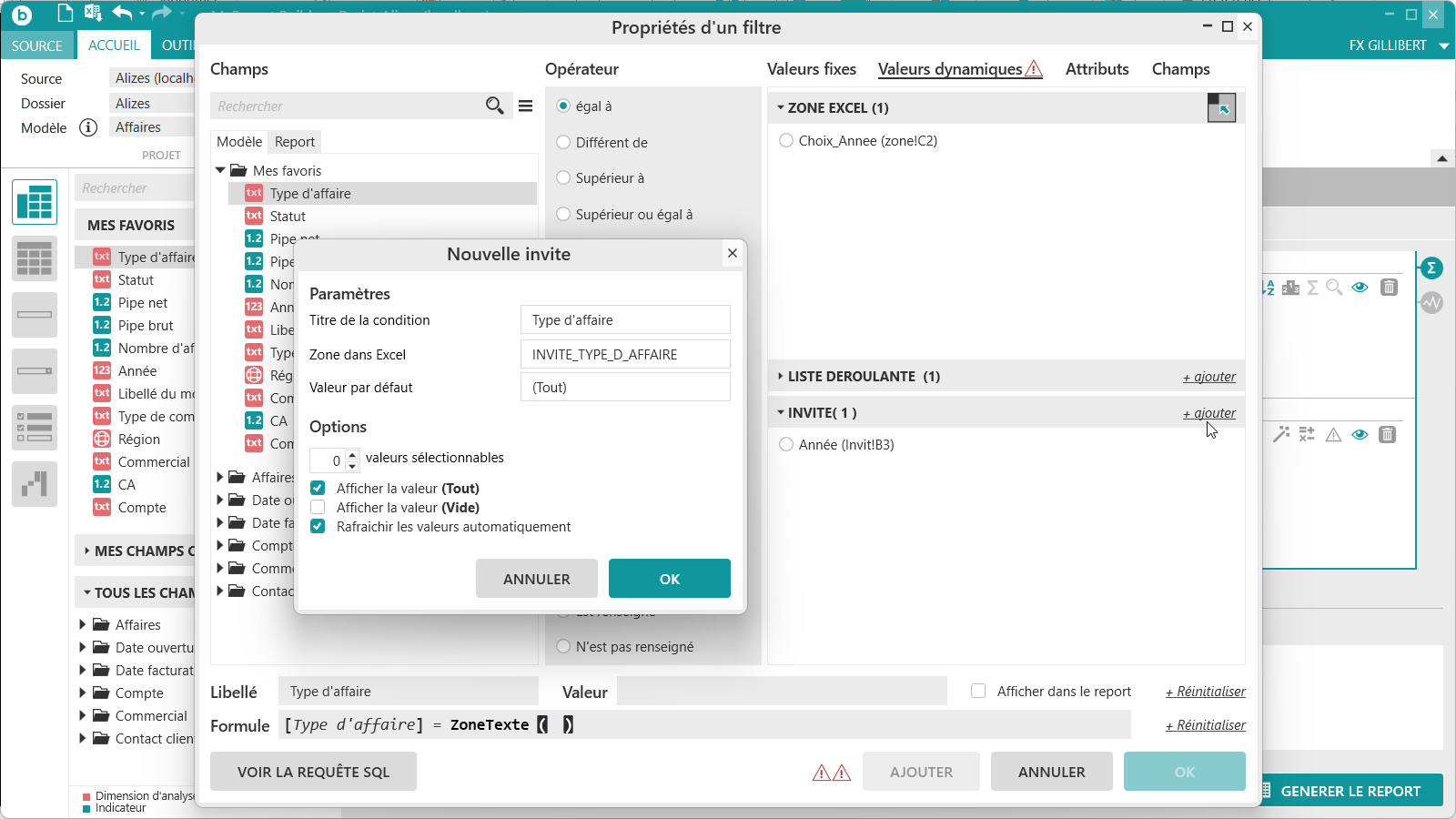This screenshot has height=819, width=1456.
Task: Increase the valeurs sélectionnables stepper
Action: 352,455
